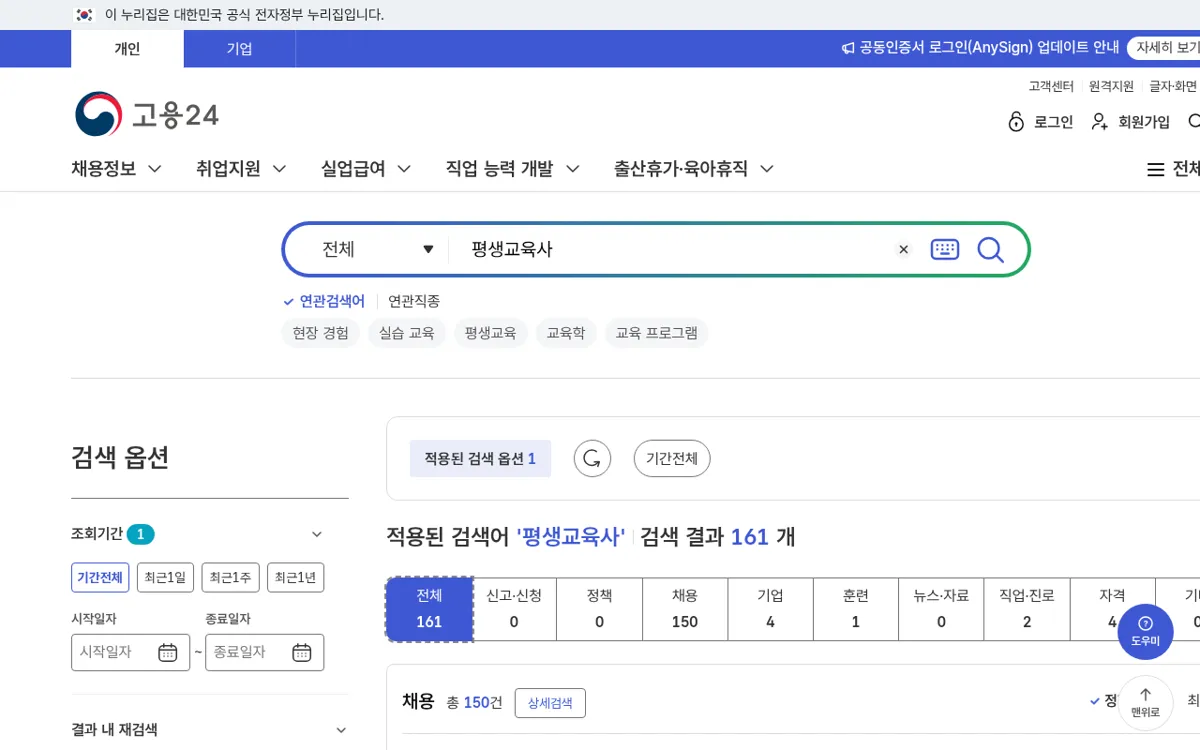Viewport: 1200px width, 750px height.
Task: Select the 최근1일 period button
Action: [165, 577]
